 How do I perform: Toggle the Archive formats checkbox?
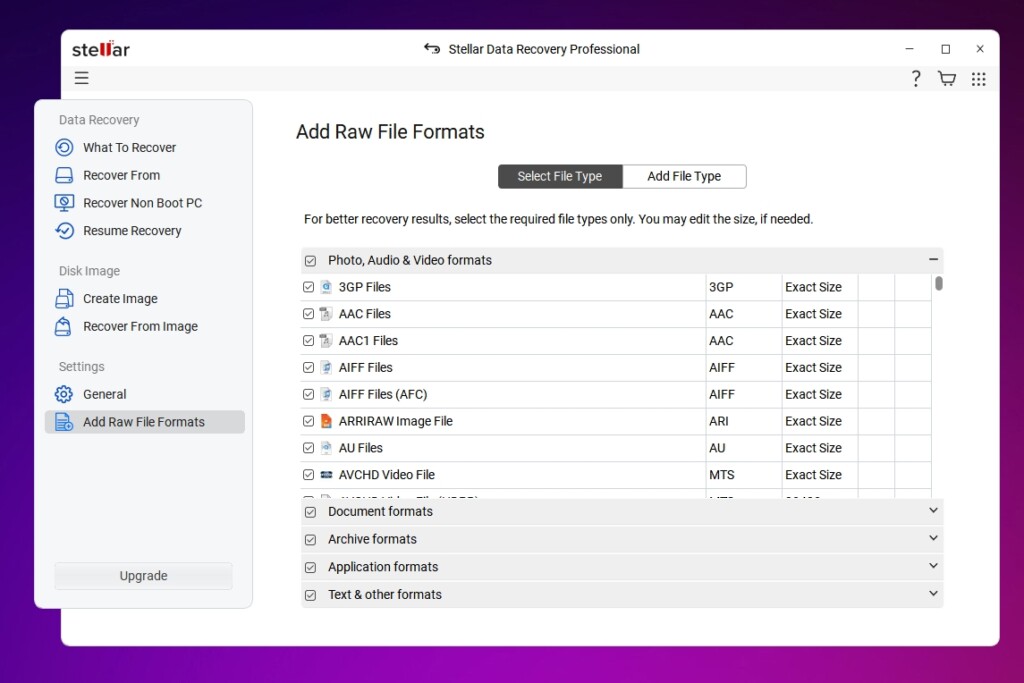[x=310, y=540]
